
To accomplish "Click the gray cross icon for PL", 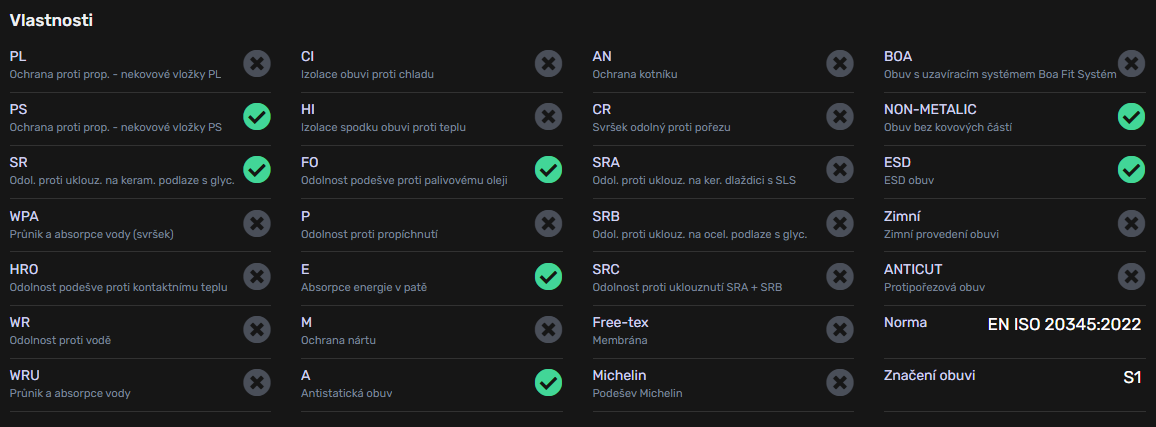I will 257,64.
